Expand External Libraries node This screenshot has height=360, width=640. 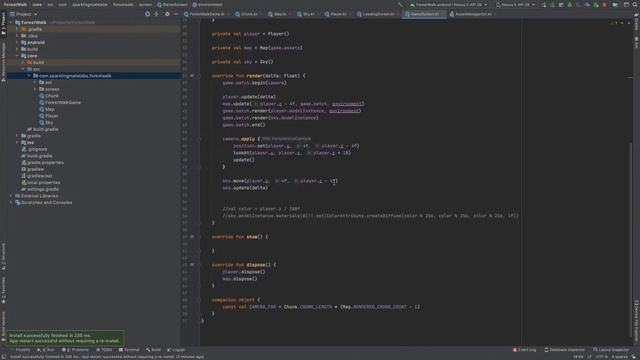(x=11, y=196)
